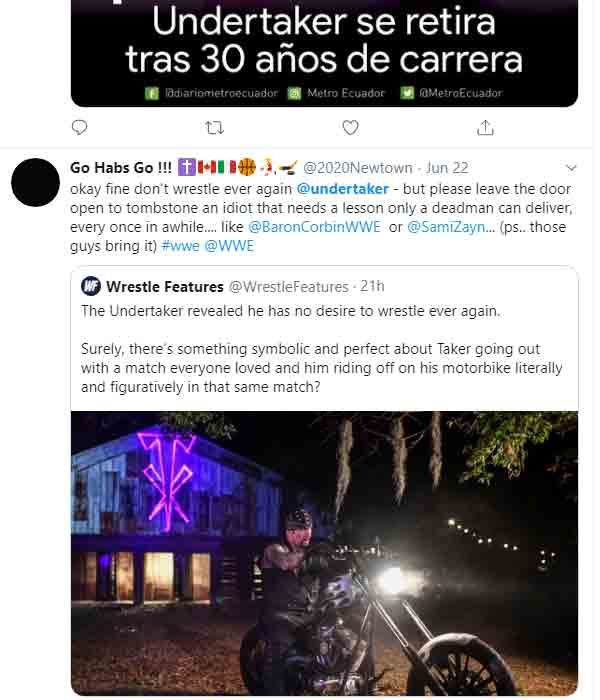Open the Jun 22 tweet timestamp
This screenshot has height=700, width=600.
tap(447, 168)
